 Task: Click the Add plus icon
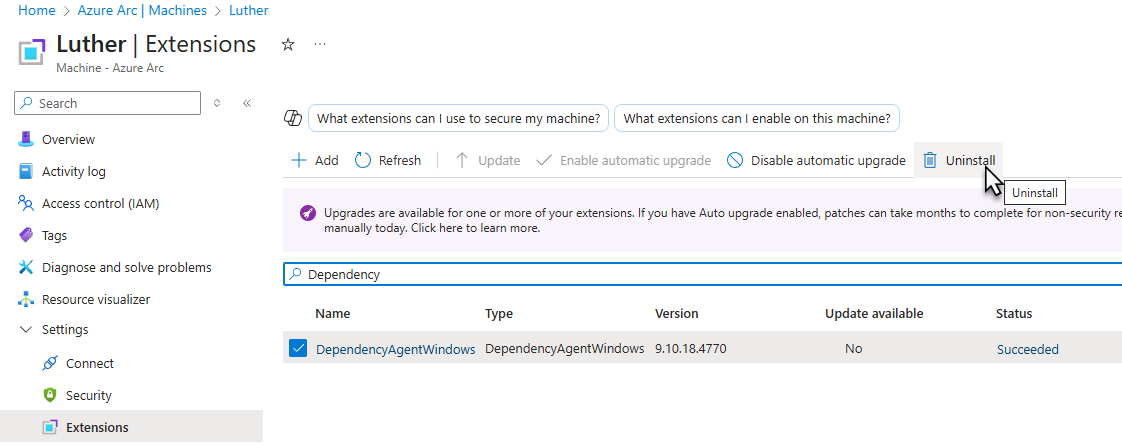point(299,160)
